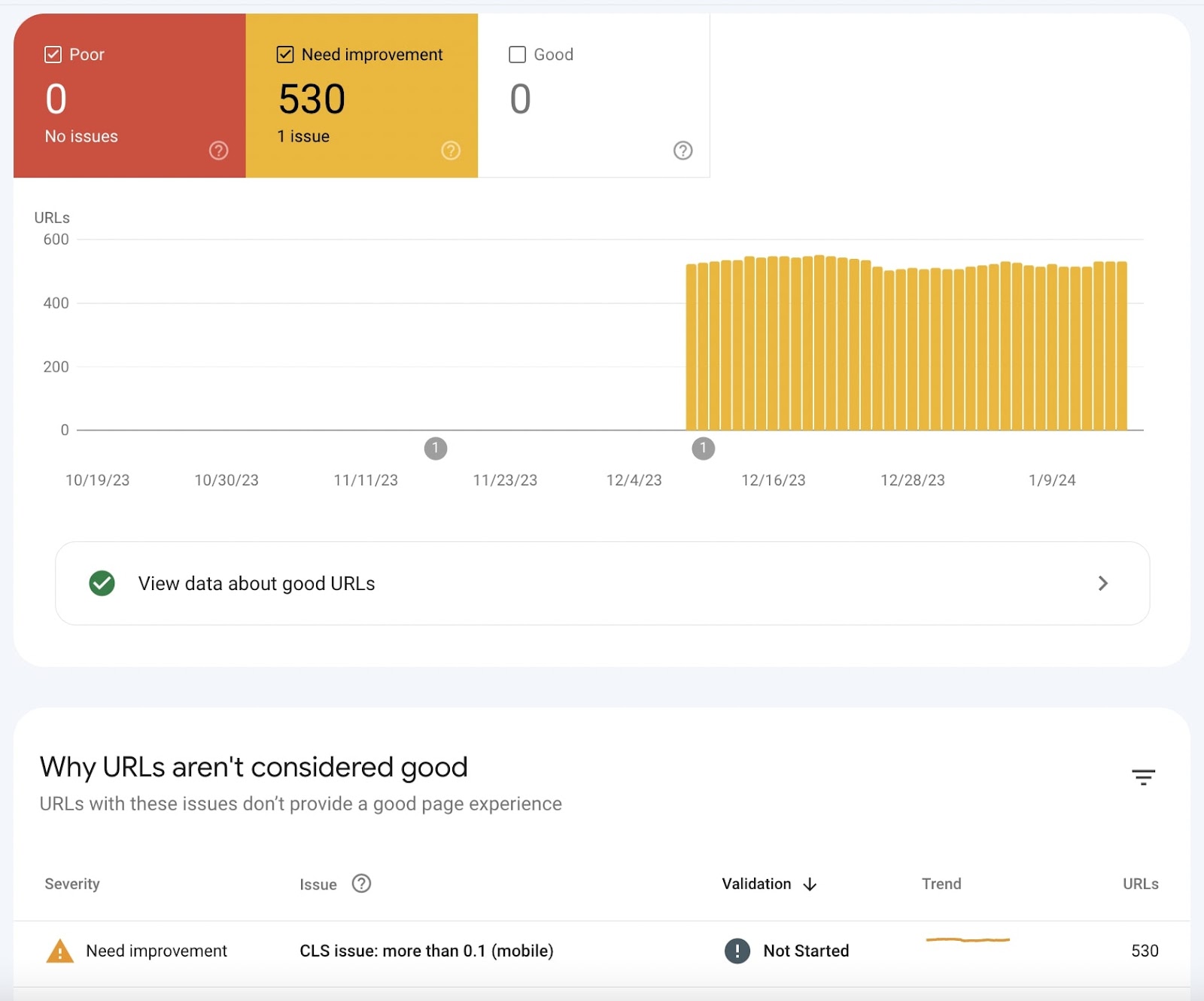1204x1001 pixels.
Task: Uncheck the Need improvement checkbox
Action: coord(285,53)
